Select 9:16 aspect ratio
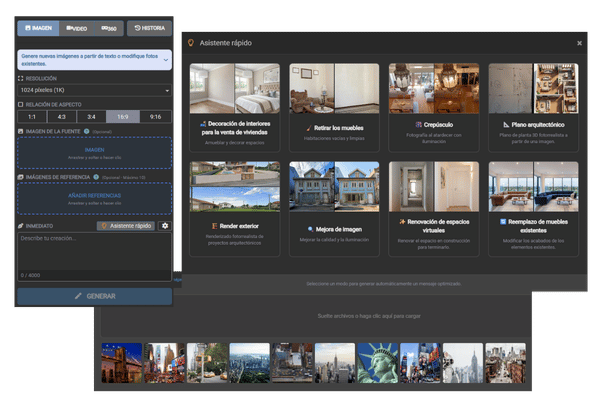This screenshot has width=600, height=400. coord(155,117)
